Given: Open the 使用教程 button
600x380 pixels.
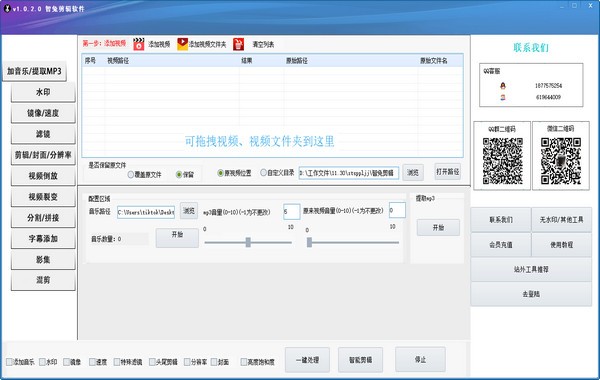Looking at the screenshot, I should point(562,245).
